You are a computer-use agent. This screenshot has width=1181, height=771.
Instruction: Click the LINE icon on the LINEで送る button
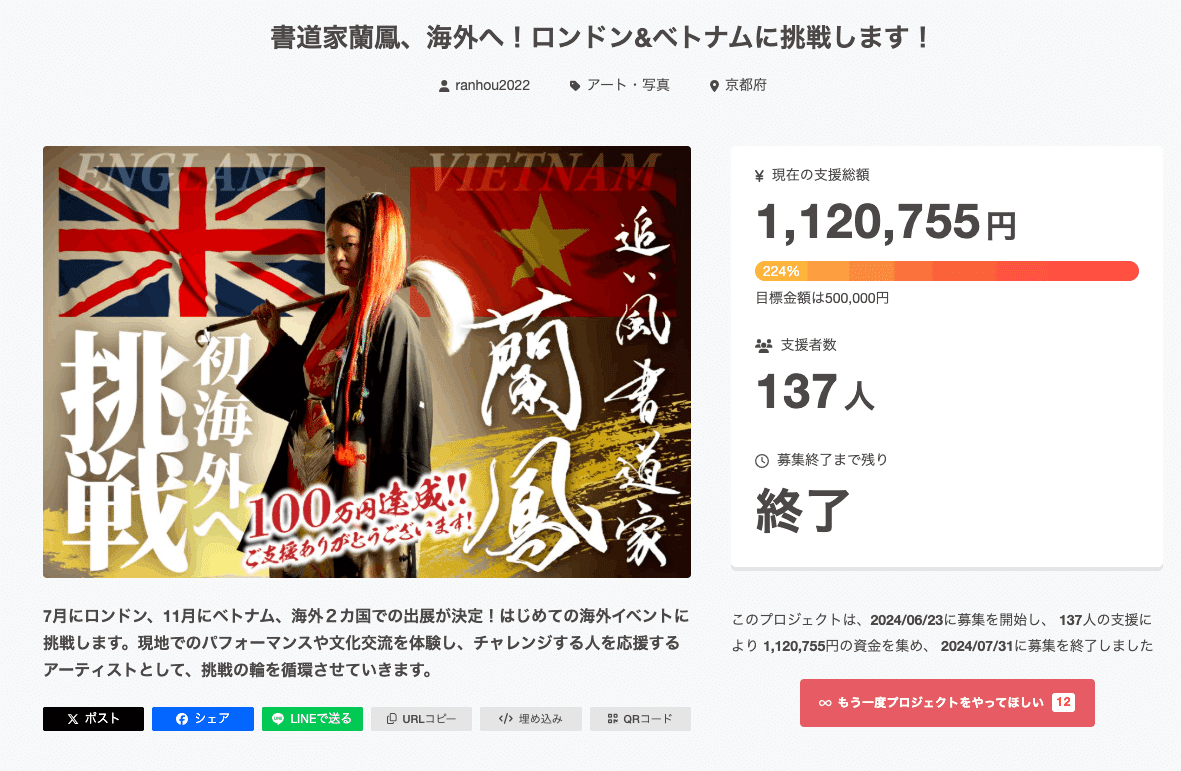tap(278, 719)
